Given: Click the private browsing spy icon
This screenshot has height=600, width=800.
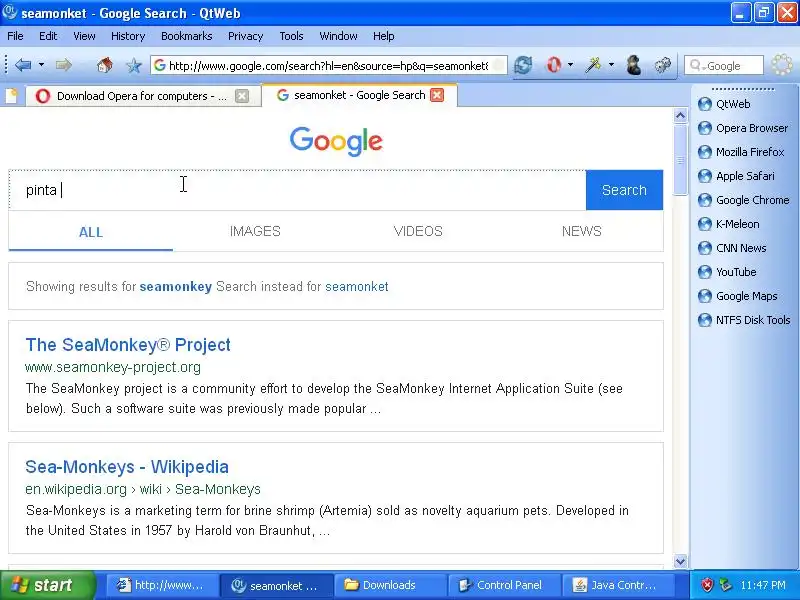Looking at the screenshot, I should point(634,65).
